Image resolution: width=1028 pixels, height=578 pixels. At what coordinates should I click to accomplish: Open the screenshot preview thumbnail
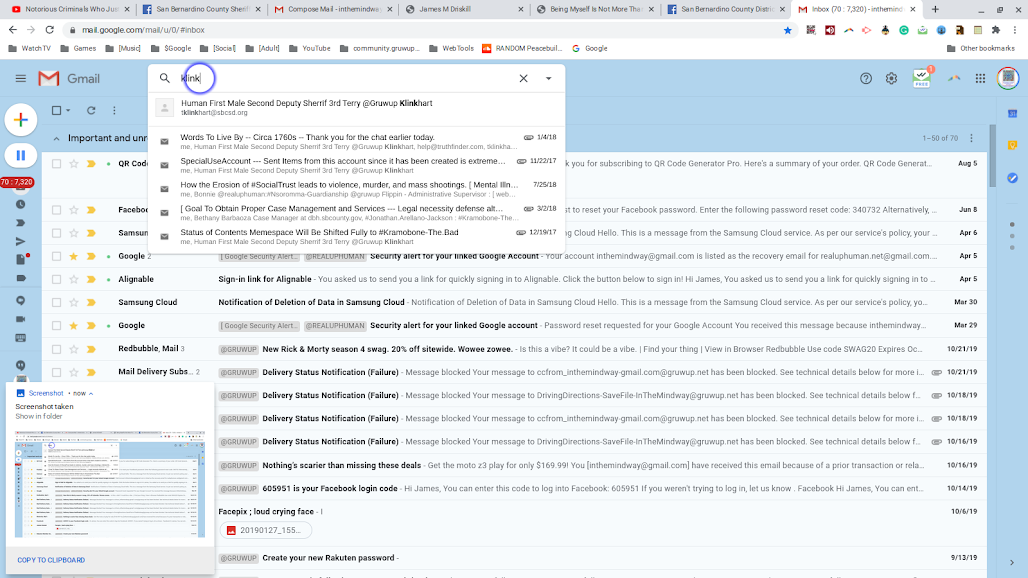110,484
